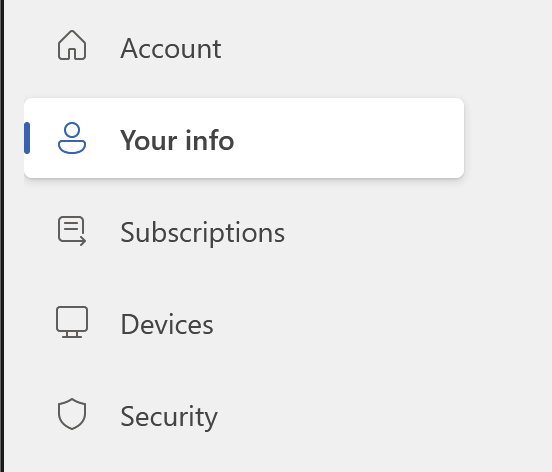Select the bold "Your info" label
Viewport: 552px width, 472px height.
tap(177, 140)
